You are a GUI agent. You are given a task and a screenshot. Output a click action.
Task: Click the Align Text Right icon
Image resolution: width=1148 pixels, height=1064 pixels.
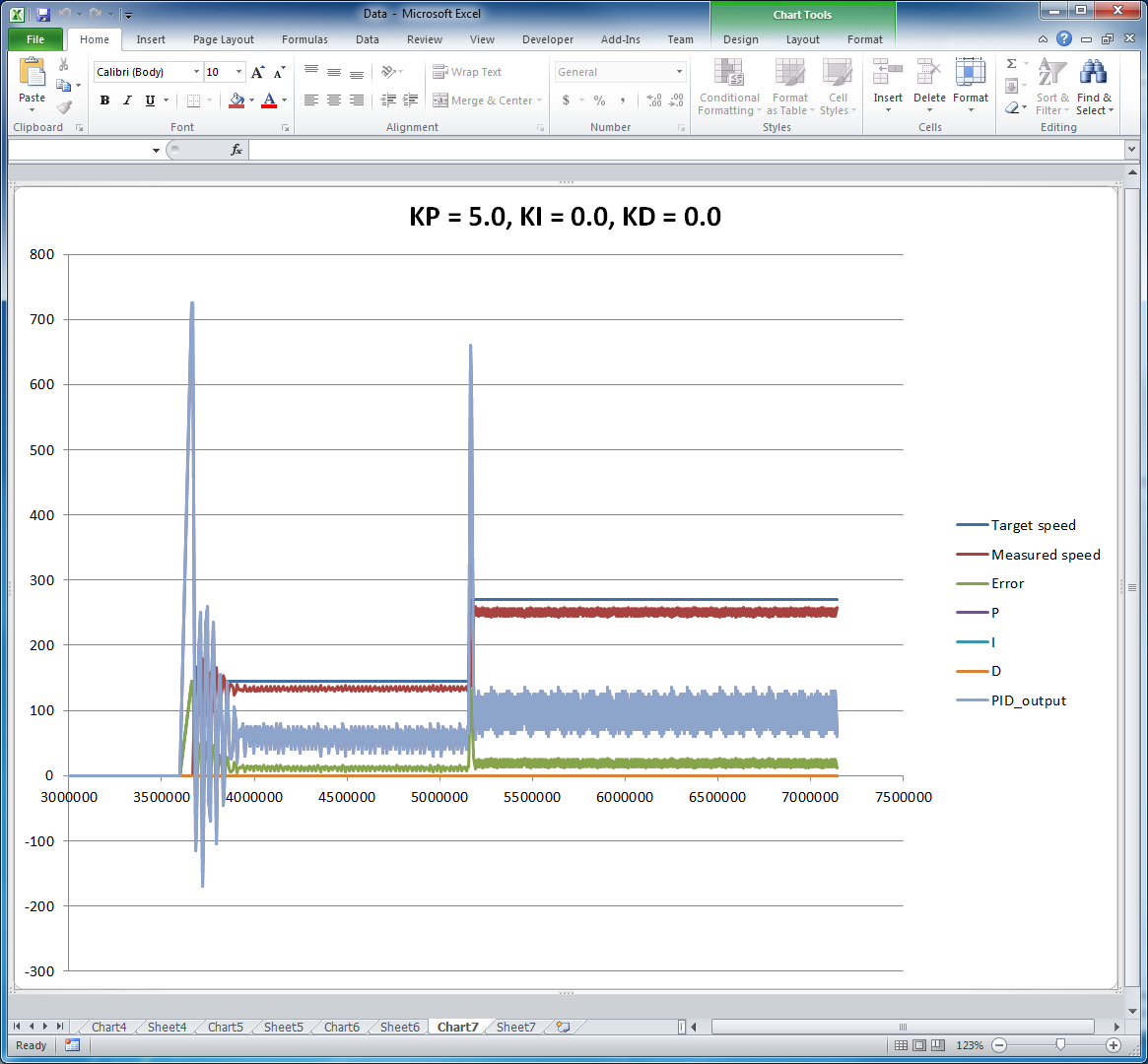(x=357, y=100)
